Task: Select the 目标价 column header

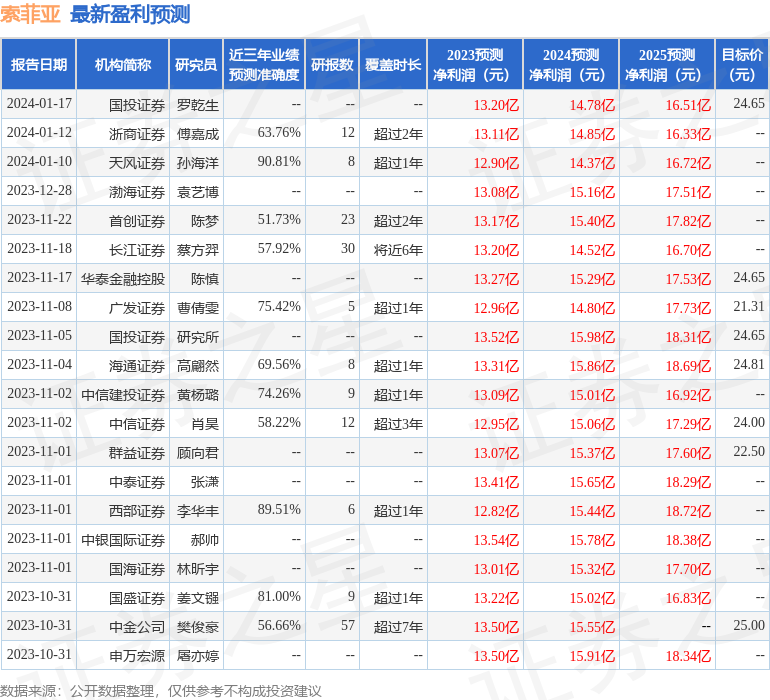Action: (742, 64)
